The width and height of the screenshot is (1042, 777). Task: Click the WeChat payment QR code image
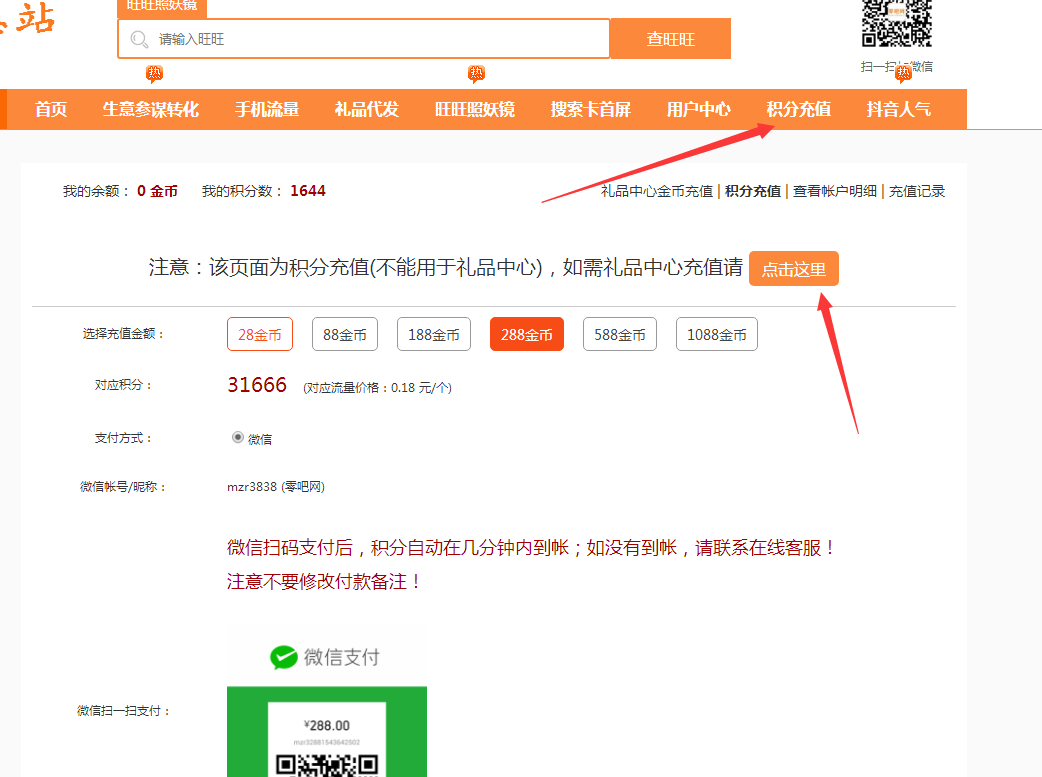pyautogui.click(x=327, y=766)
